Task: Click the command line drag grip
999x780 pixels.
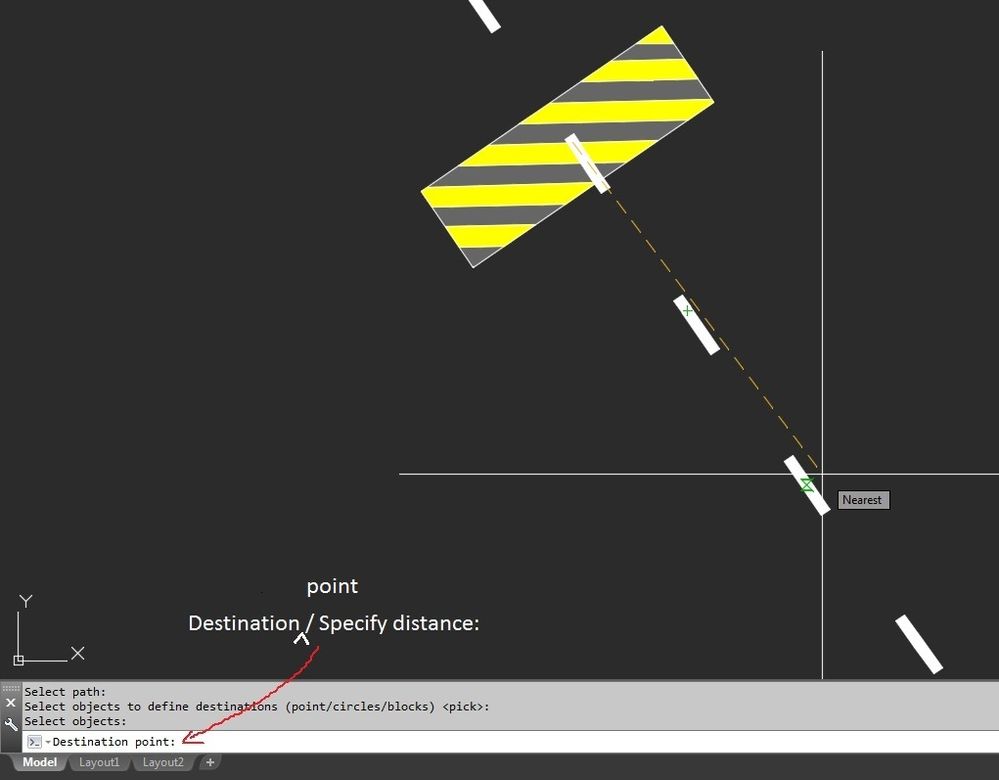Action: 11,688
